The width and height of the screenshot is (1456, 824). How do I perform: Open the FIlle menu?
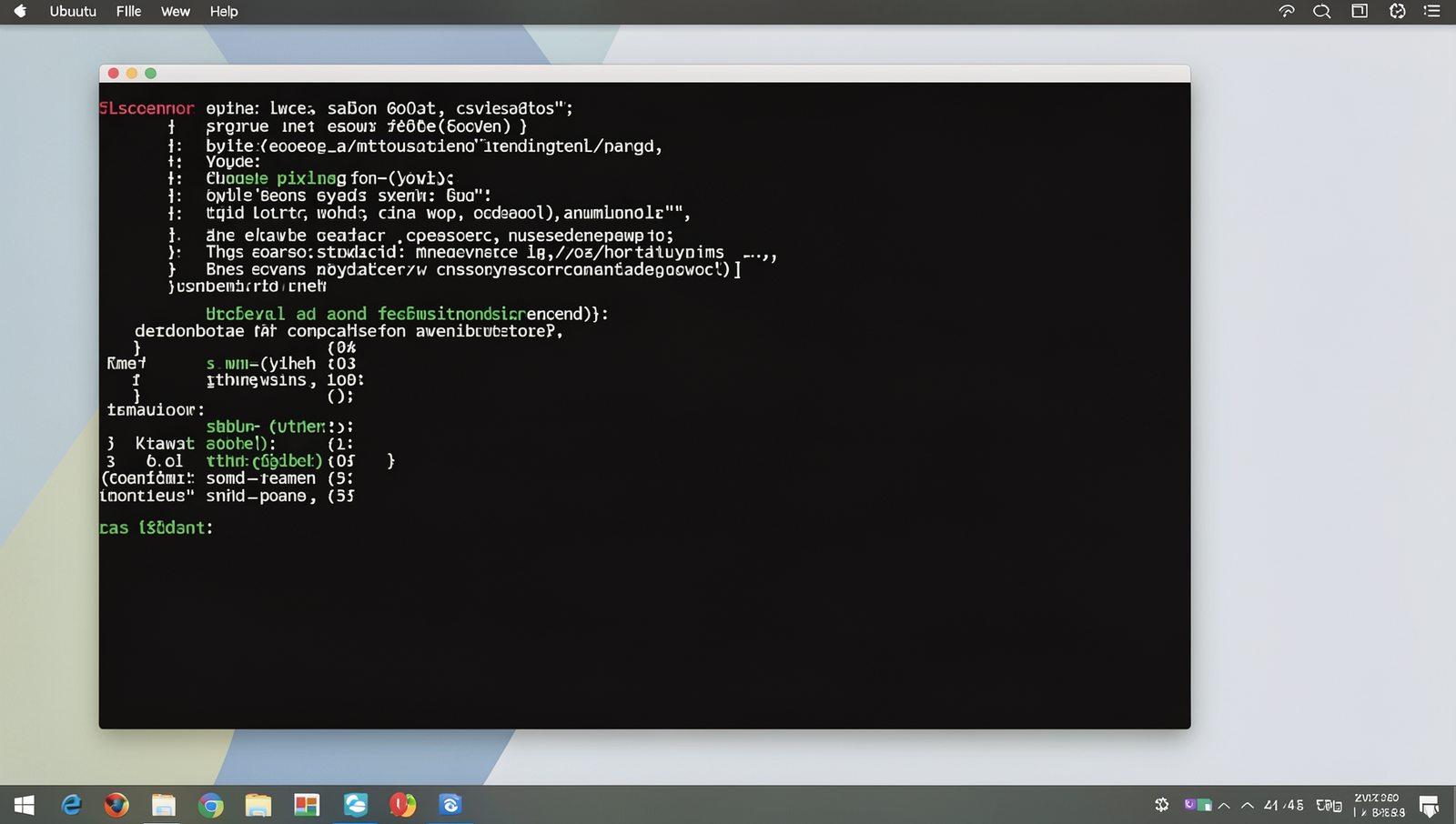pos(128,12)
